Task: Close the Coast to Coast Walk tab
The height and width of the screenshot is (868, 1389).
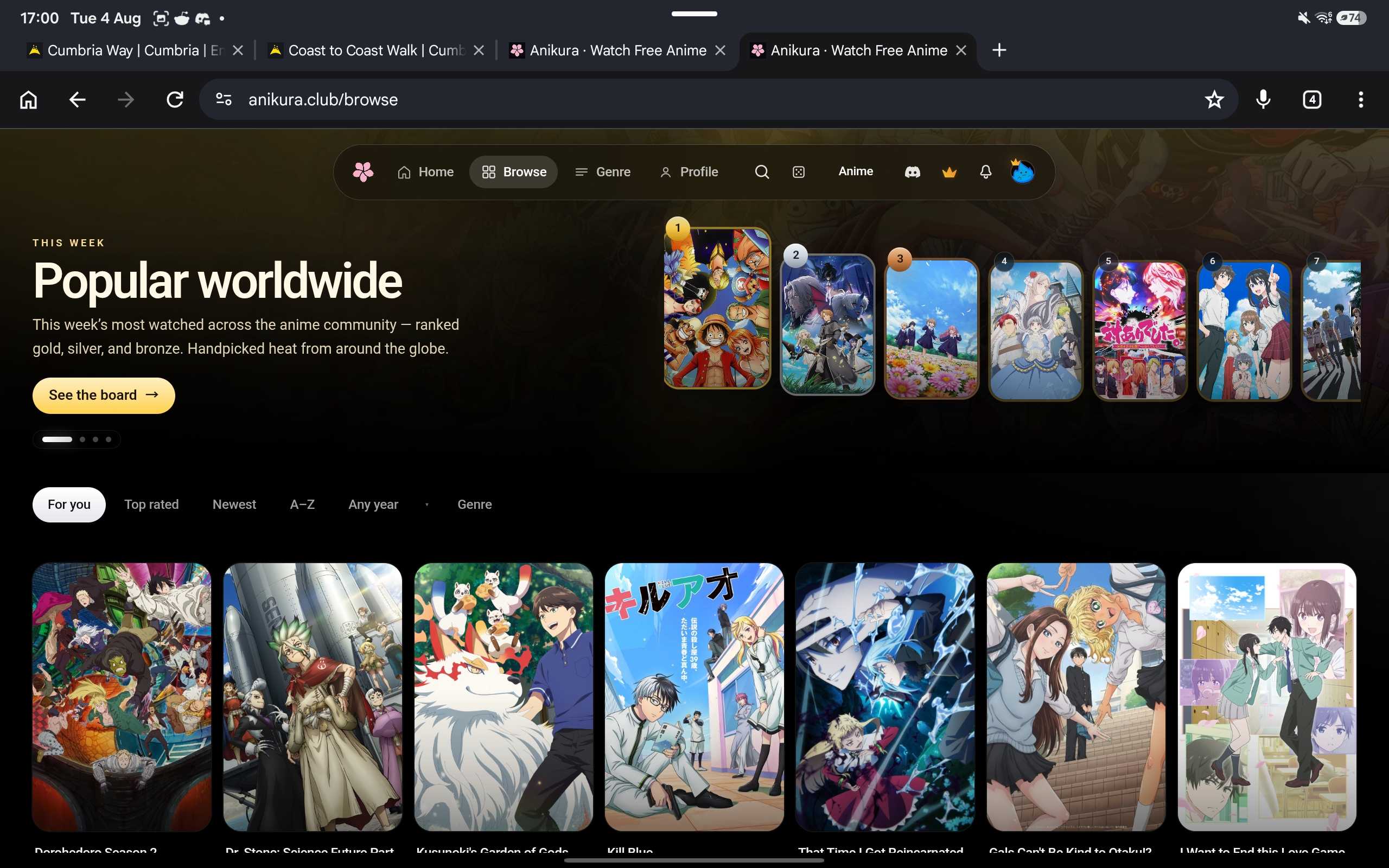Action: click(479, 50)
